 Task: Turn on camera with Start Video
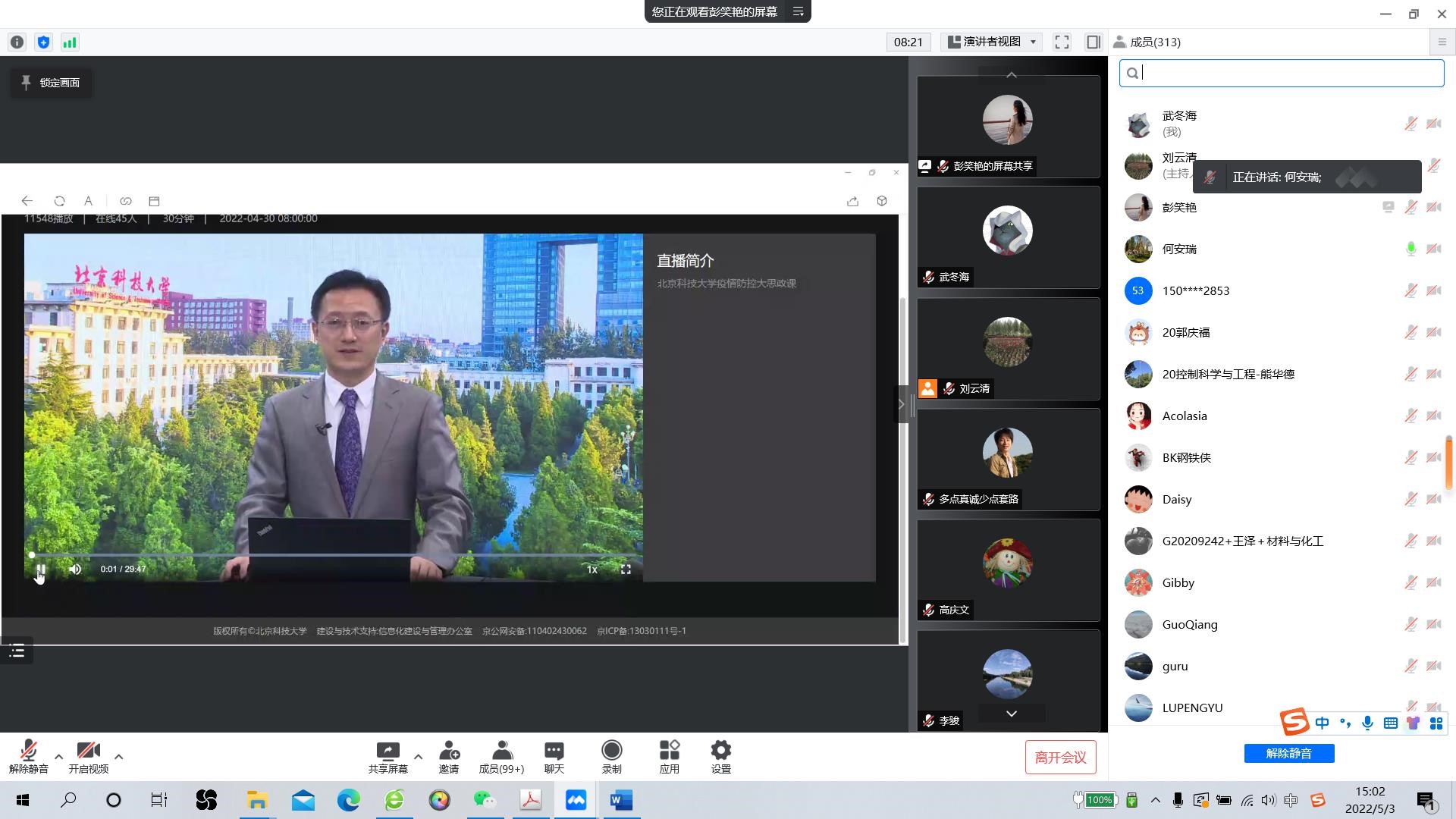[x=88, y=752]
